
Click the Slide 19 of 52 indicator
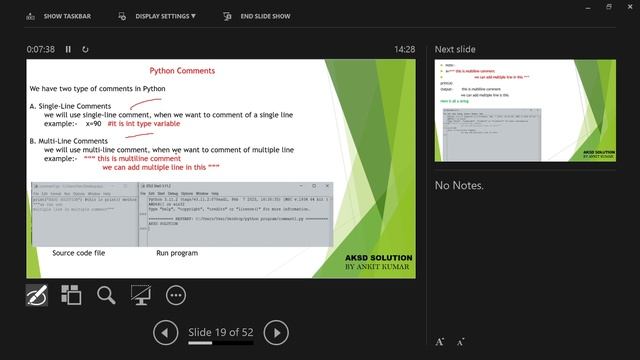(x=220, y=332)
